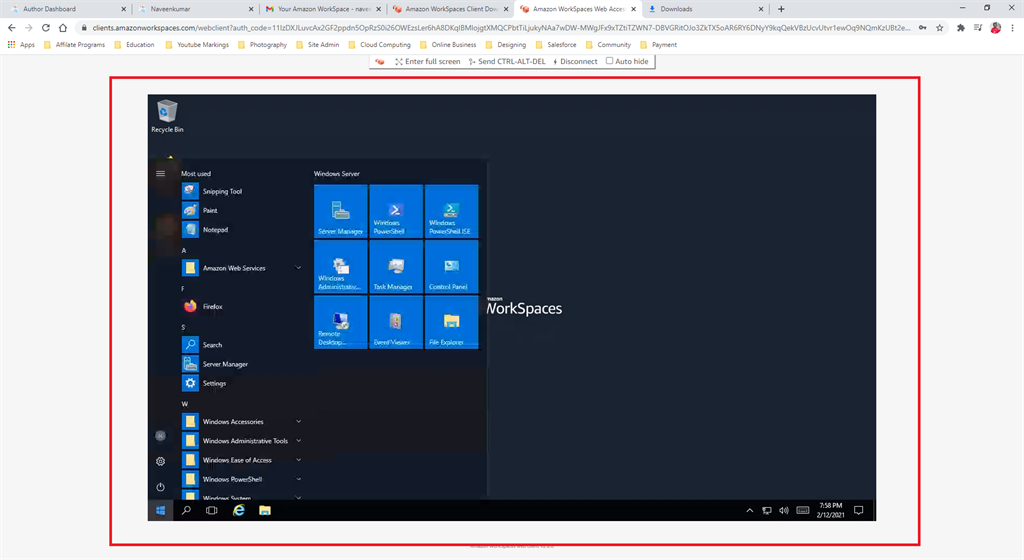Open the Youtube Markings bookmark folder
This screenshot has height=560, width=1024.
click(x=197, y=44)
